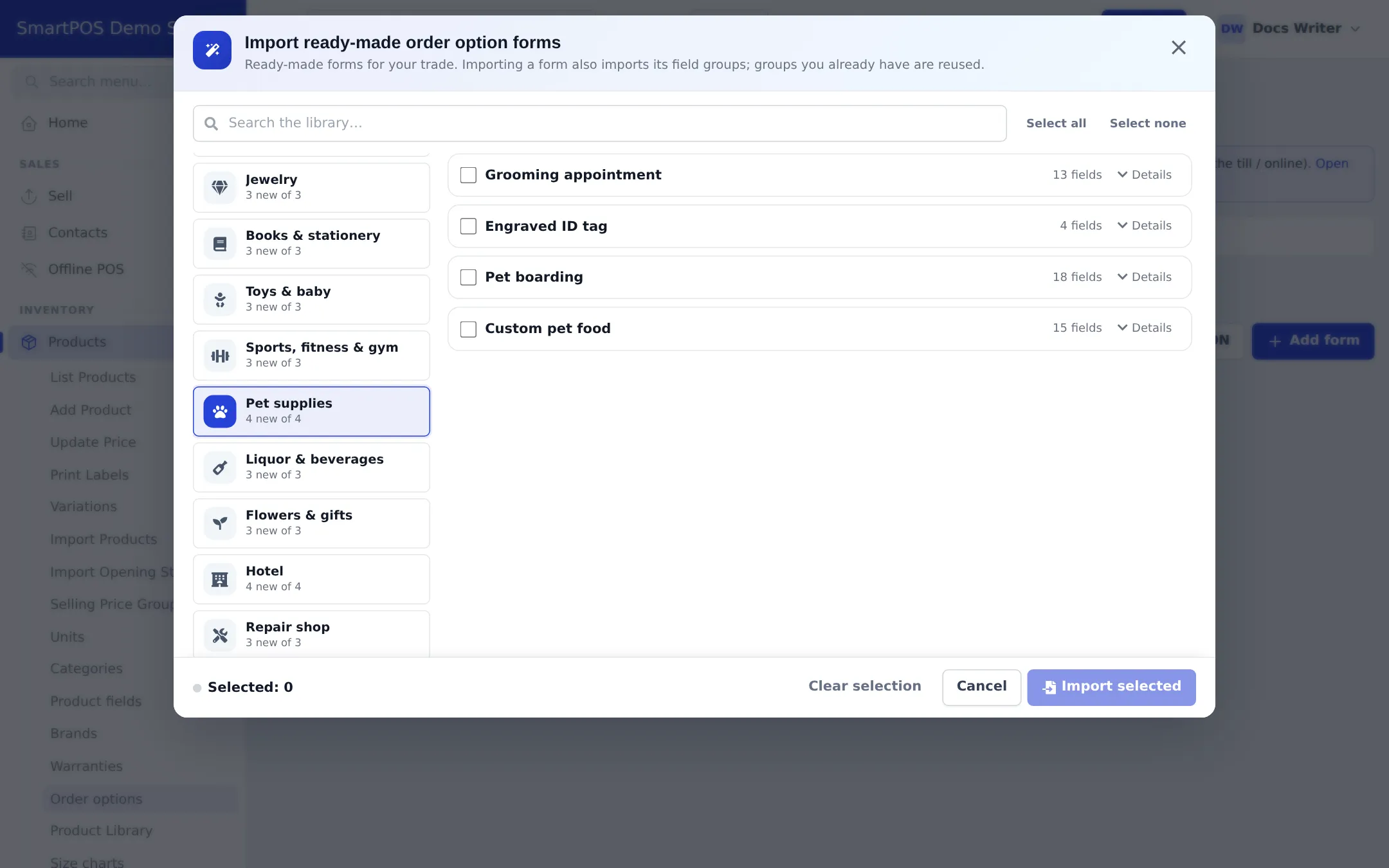Click the Repair shop tools icon
The image size is (1389, 868).
click(220, 635)
